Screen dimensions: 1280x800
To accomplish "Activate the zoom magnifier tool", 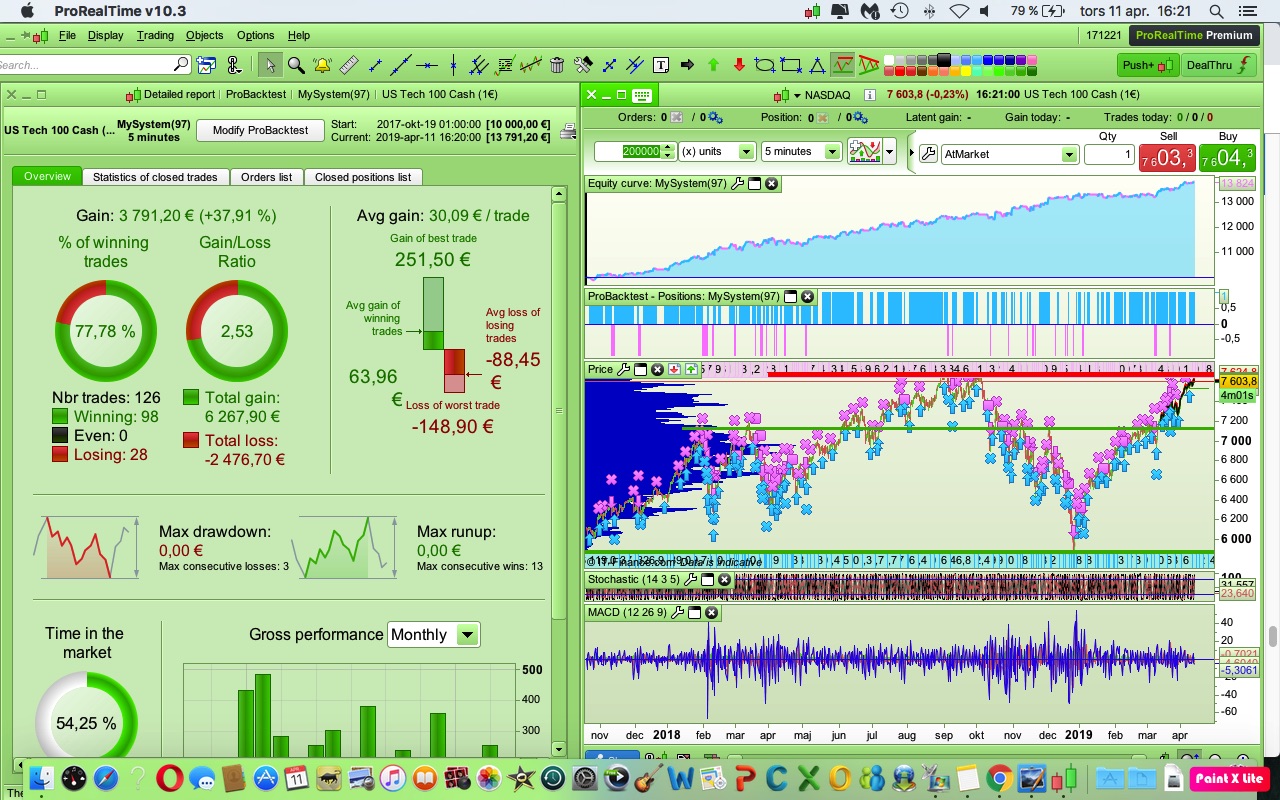I will 296,65.
